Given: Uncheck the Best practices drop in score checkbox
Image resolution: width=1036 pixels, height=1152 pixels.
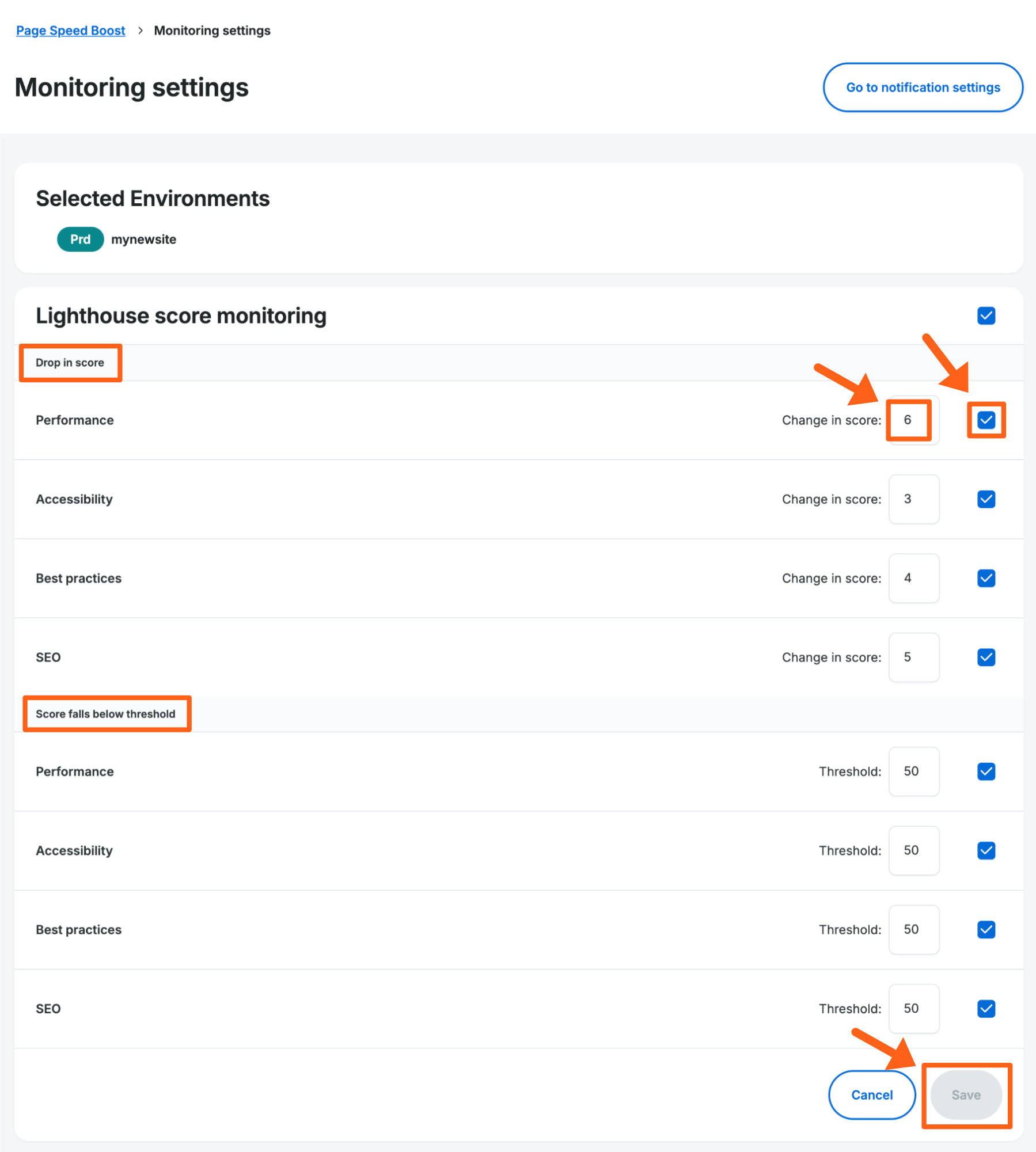Looking at the screenshot, I should (986, 578).
